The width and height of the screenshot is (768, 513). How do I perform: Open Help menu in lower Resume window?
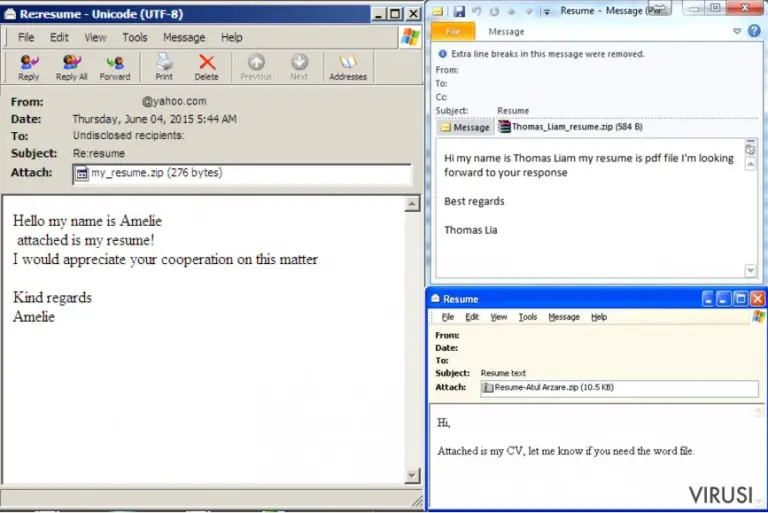[x=599, y=317]
